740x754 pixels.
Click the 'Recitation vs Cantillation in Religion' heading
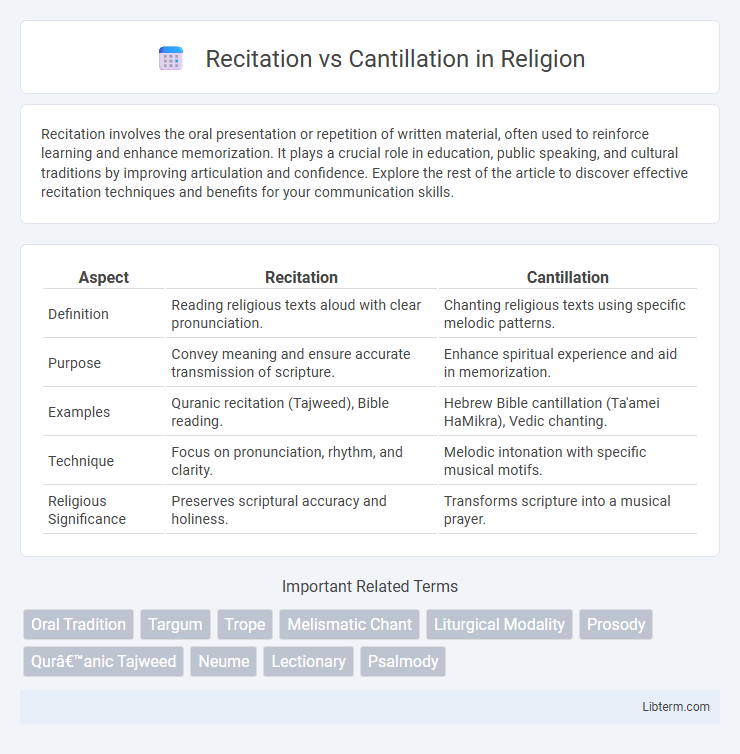click(x=395, y=59)
